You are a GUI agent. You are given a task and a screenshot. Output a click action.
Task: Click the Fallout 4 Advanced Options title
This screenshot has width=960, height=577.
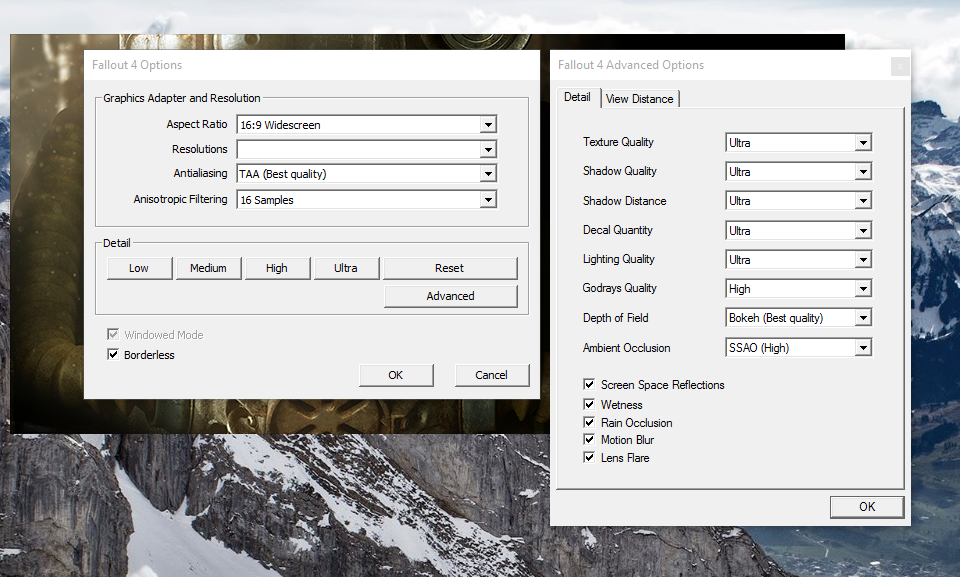tap(631, 65)
